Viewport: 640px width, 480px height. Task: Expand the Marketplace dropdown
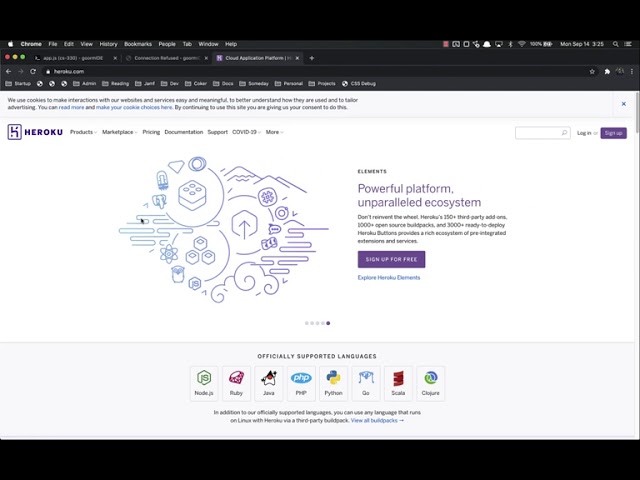tap(120, 132)
